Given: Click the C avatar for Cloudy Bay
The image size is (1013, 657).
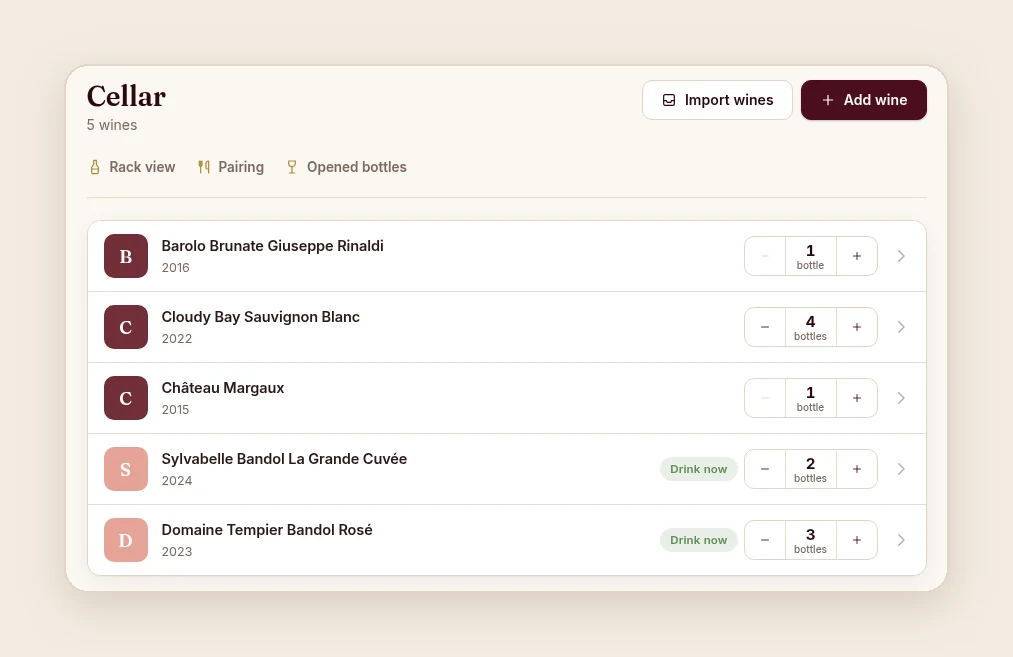Looking at the screenshot, I should [x=126, y=327].
